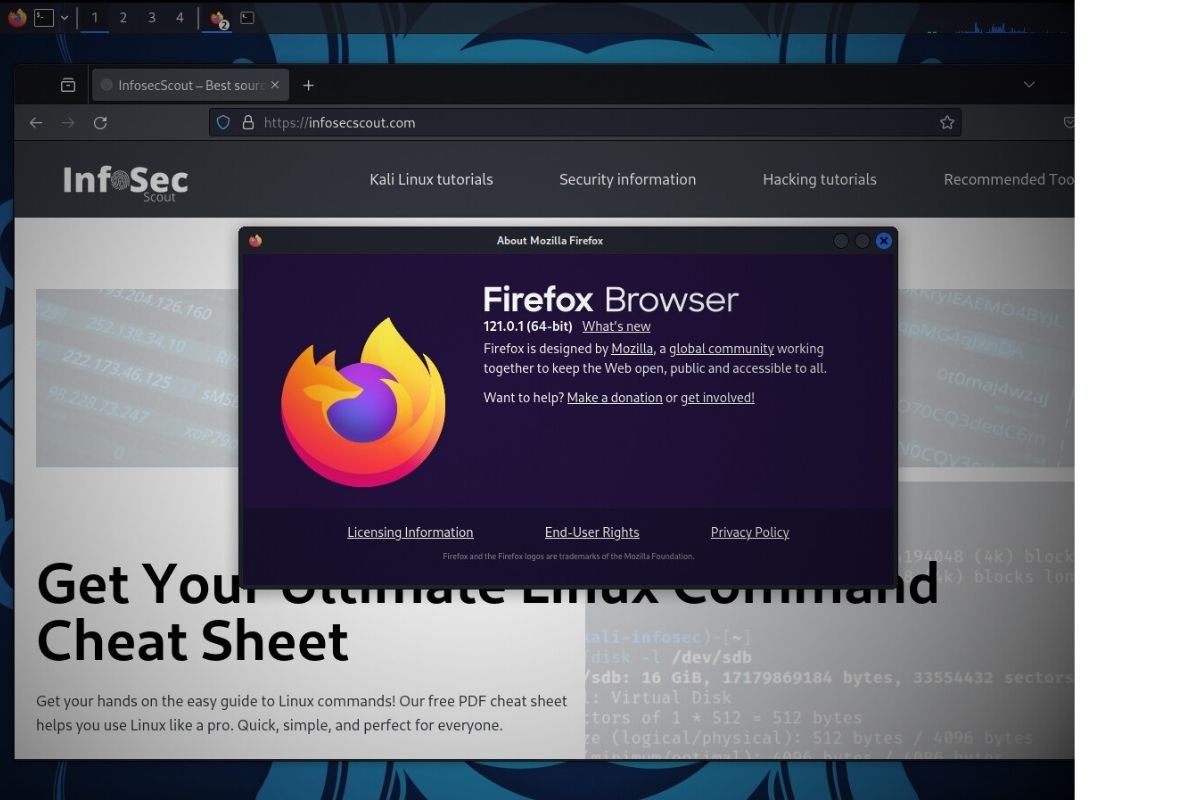
Task: Expand the terminal launcher dropdown arrow
Action: pyautogui.click(x=65, y=17)
